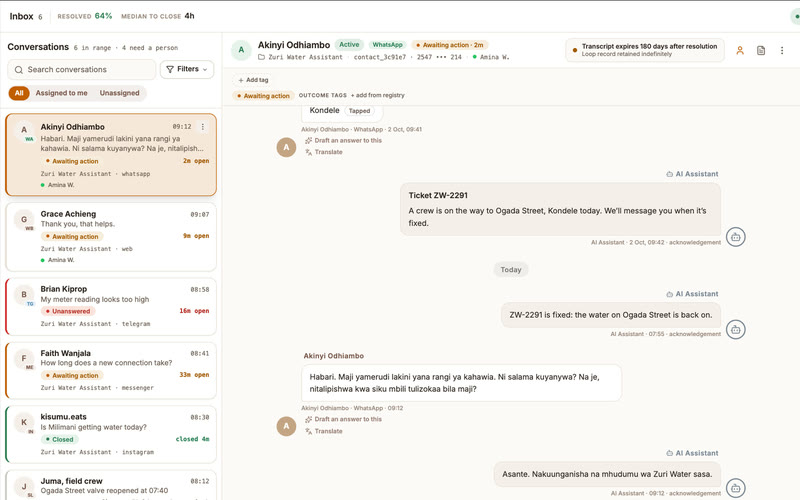800x500 pixels.
Task: Click Faith Wanjala's avatar in list
Action: click(23, 358)
